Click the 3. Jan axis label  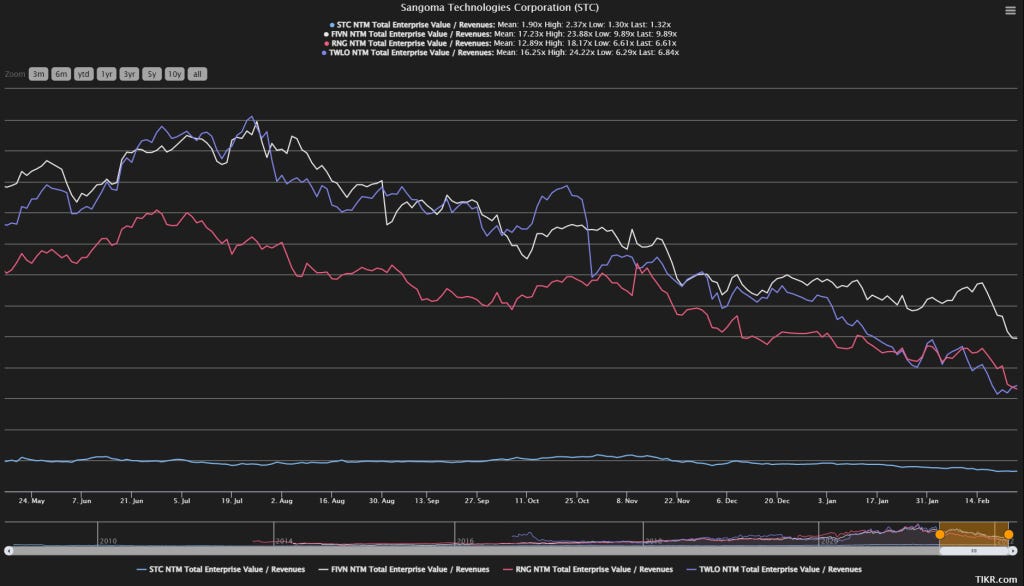[x=827, y=500]
